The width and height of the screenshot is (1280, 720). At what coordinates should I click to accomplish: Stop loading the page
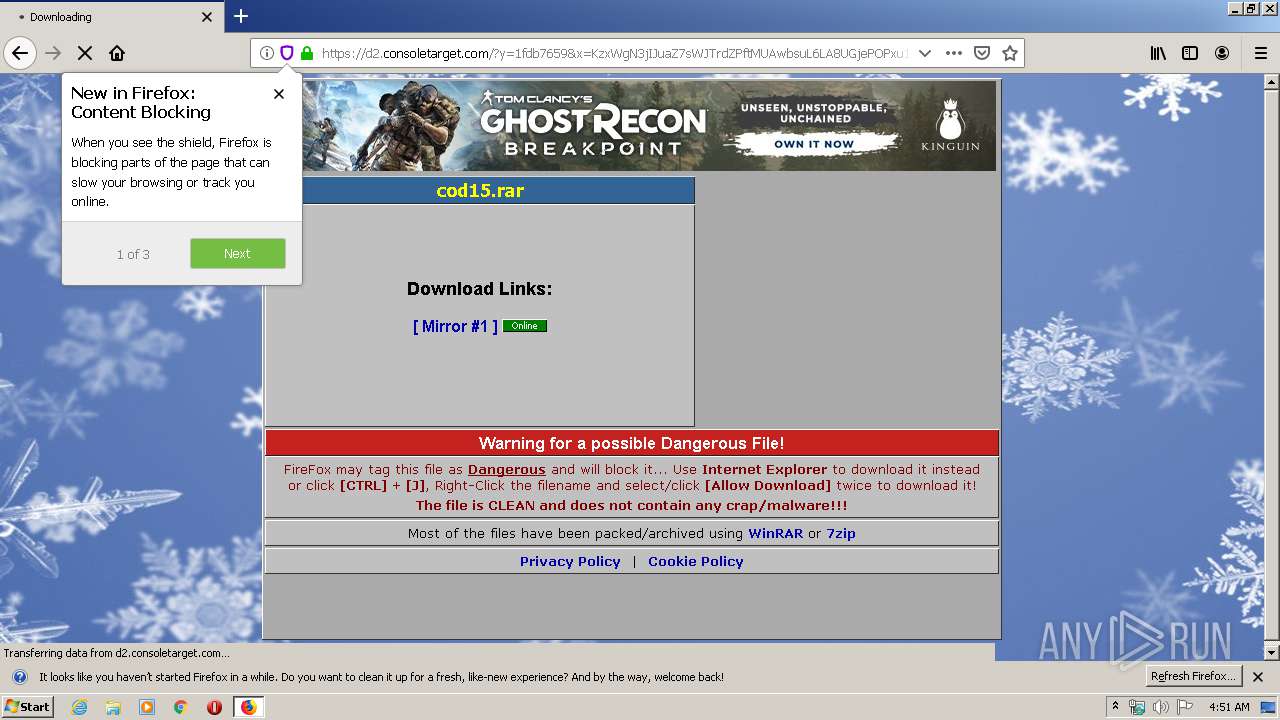(x=85, y=53)
